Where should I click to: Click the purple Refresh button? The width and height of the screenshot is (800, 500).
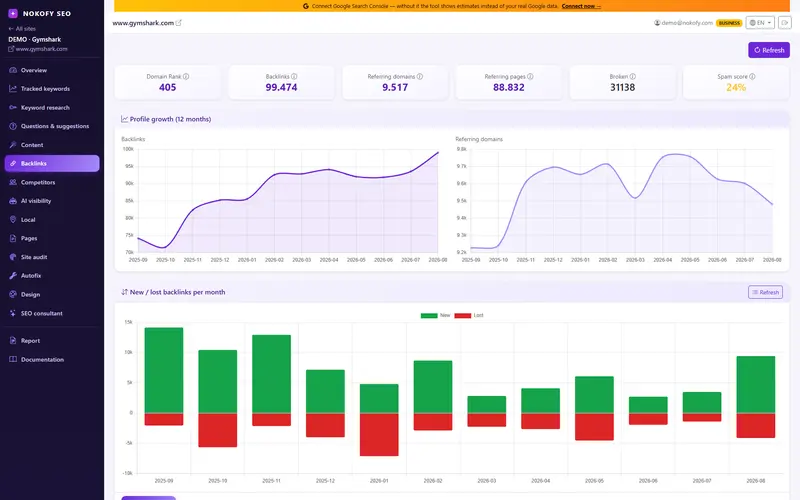tap(769, 50)
